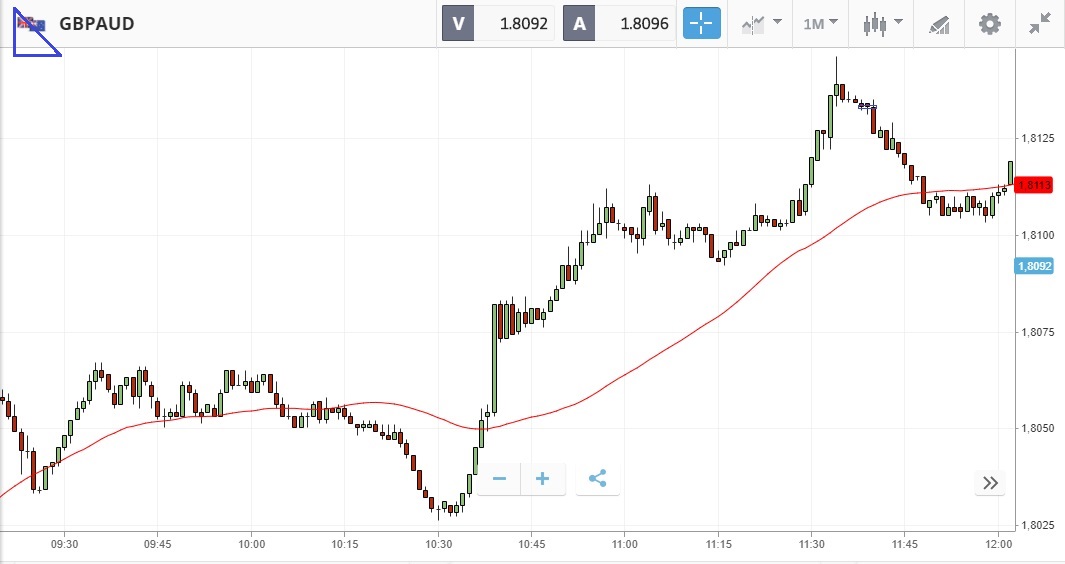Open the candlestick chart type dropdown

(x=883, y=23)
